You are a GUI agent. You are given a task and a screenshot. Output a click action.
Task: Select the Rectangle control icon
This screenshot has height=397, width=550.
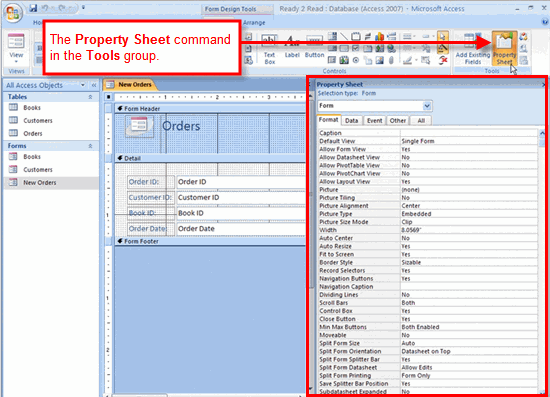[344, 48]
